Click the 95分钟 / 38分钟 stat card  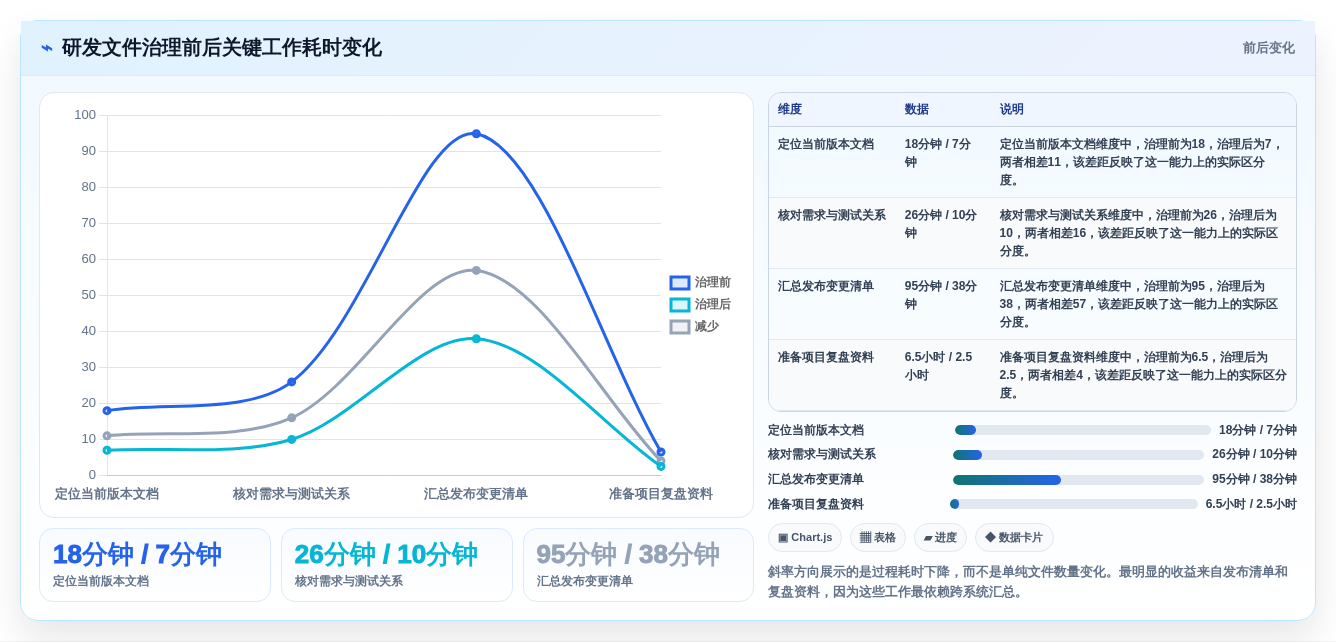pos(639,565)
